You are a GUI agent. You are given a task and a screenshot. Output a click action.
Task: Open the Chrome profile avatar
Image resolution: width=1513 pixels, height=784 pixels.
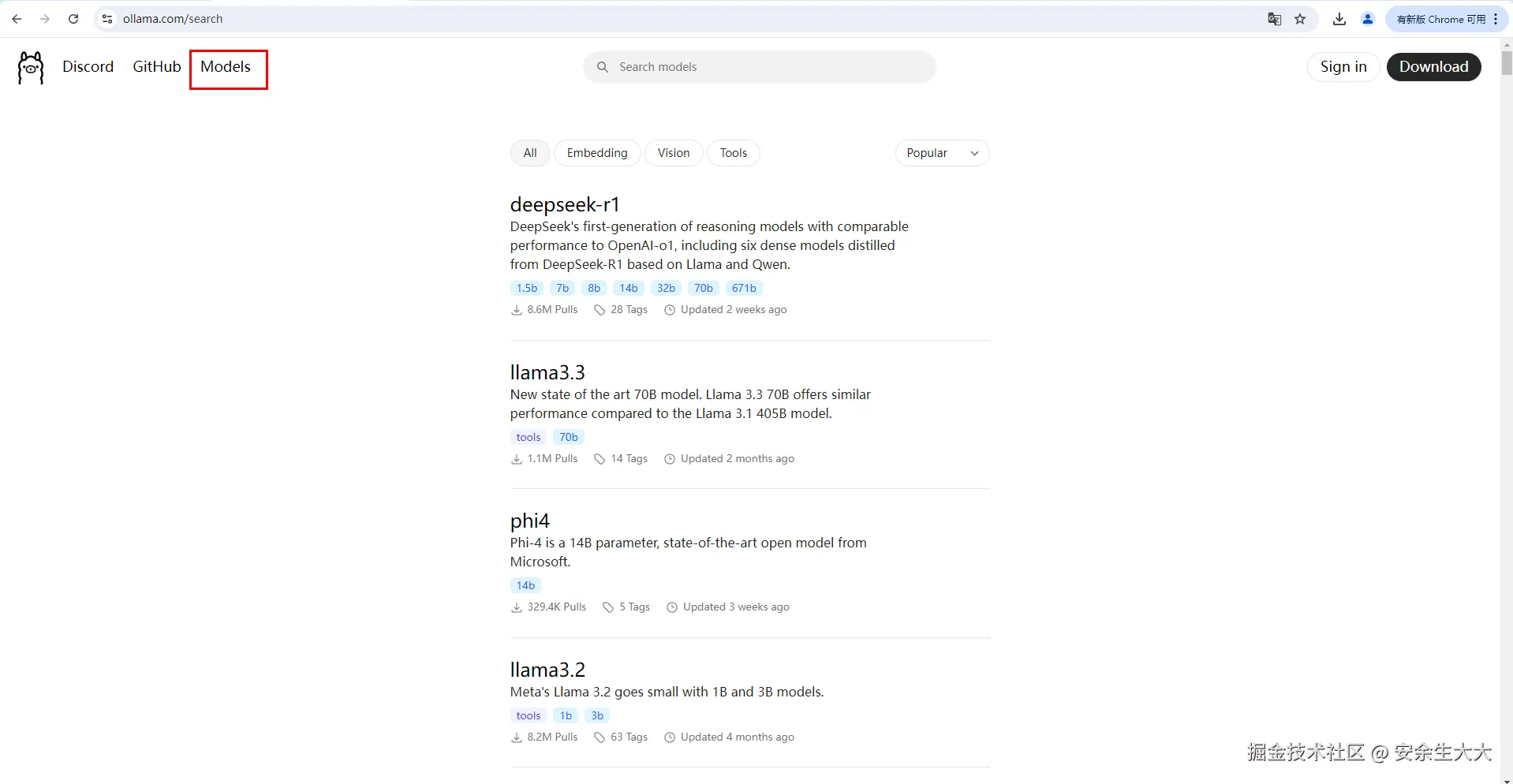(x=1368, y=19)
